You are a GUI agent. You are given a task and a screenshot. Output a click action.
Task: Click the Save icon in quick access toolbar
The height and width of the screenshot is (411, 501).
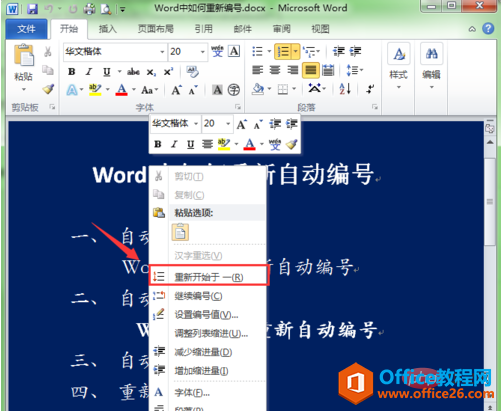(32, 8)
